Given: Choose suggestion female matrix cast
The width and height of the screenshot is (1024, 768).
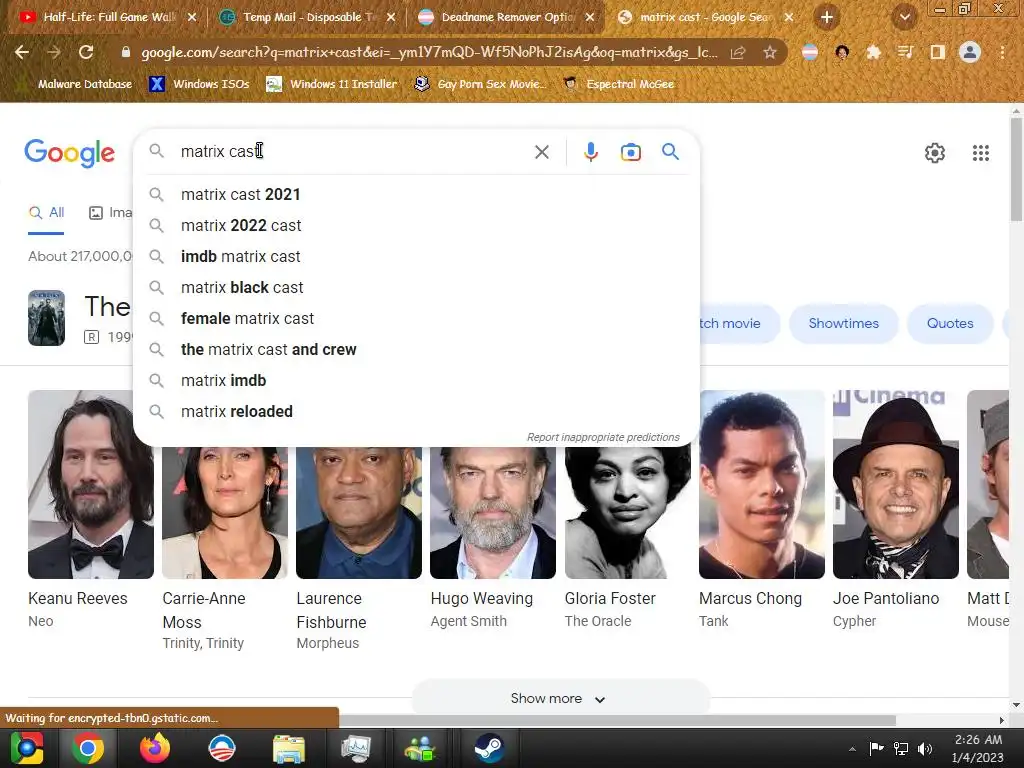Looking at the screenshot, I should point(417,319).
